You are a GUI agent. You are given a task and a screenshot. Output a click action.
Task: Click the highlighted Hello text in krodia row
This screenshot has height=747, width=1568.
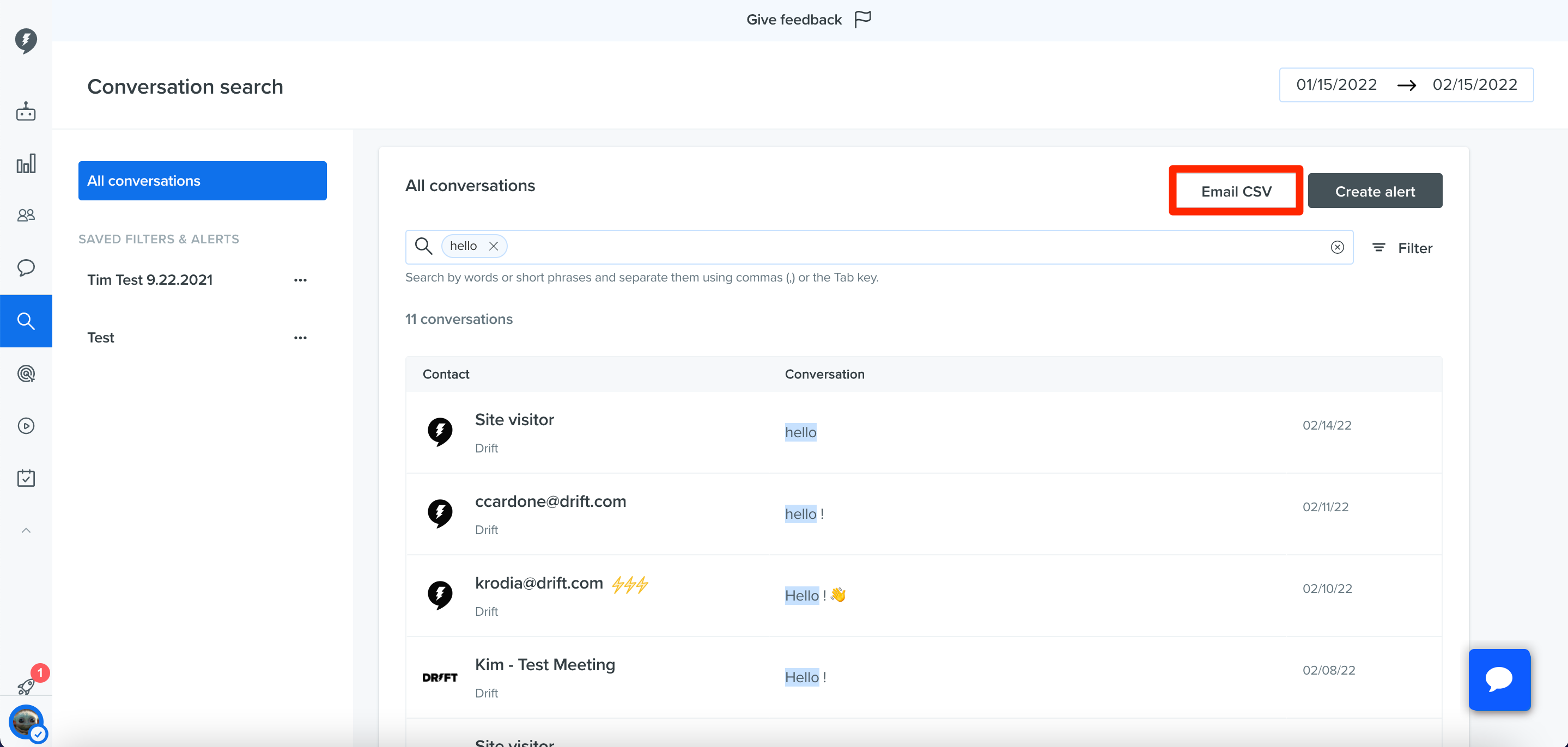pos(801,596)
